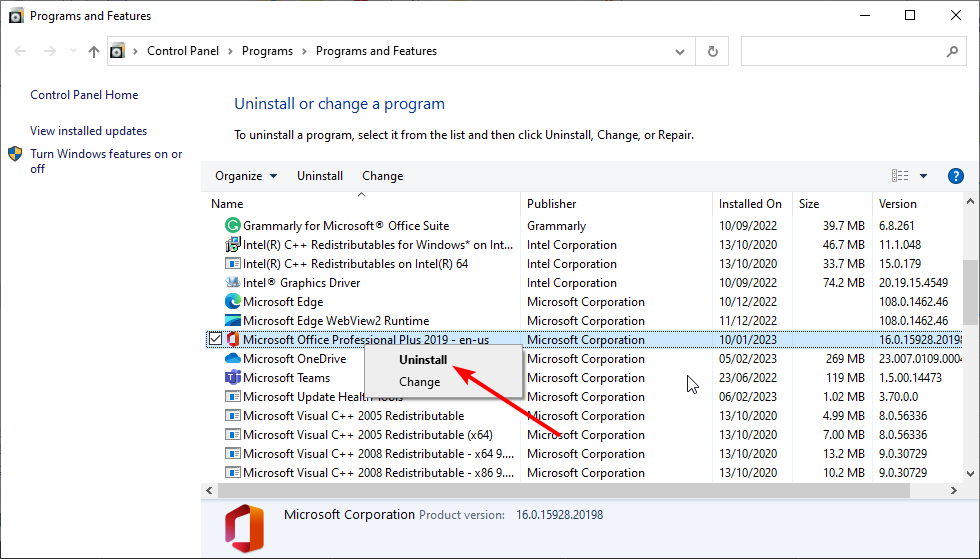
Task: Click the Intel Graphics Driver icon
Action: [x=232, y=283]
